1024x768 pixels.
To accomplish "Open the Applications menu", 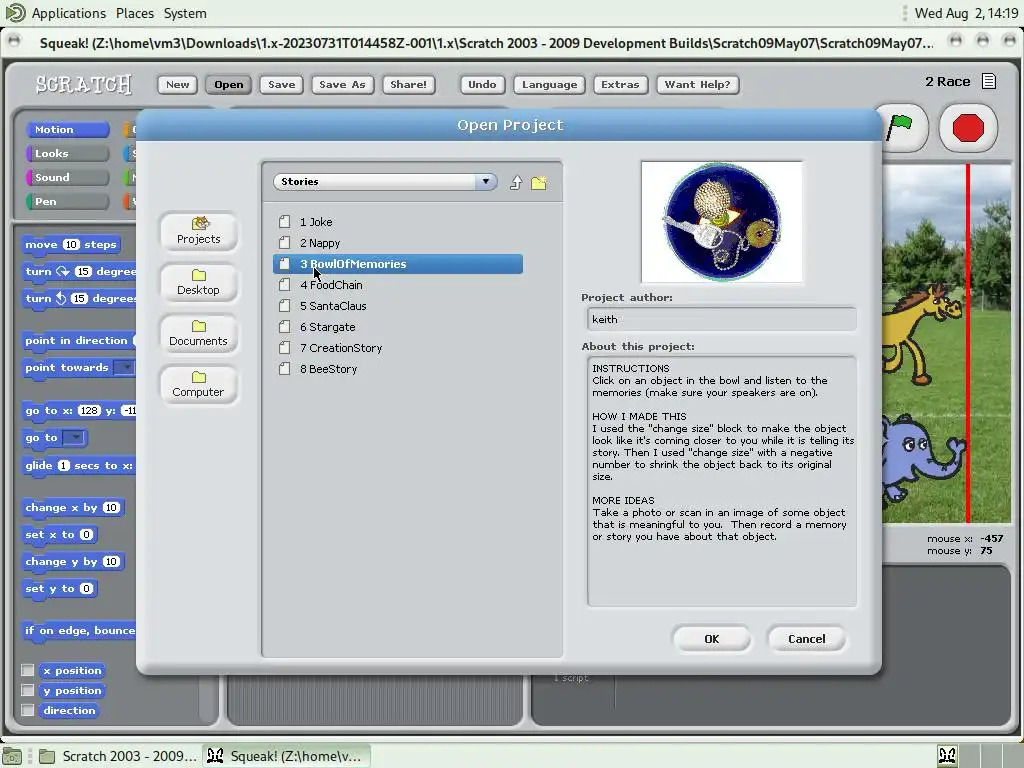I will (x=69, y=13).
